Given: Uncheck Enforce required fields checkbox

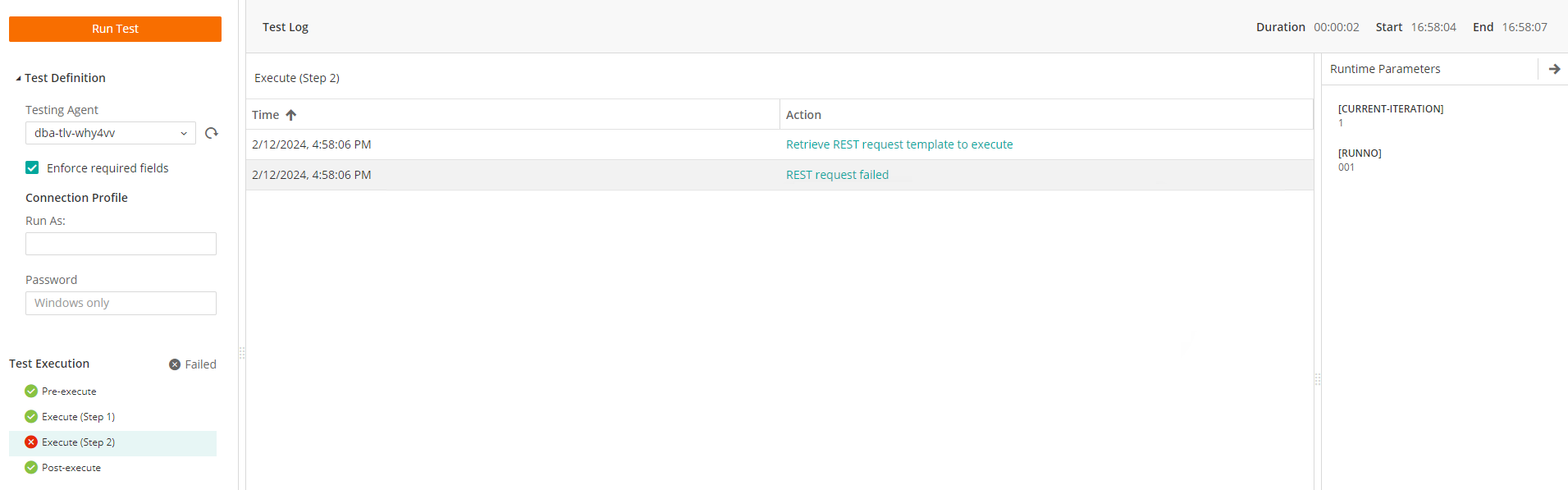Looking at the screenshot, I should [x=32, y=167].
